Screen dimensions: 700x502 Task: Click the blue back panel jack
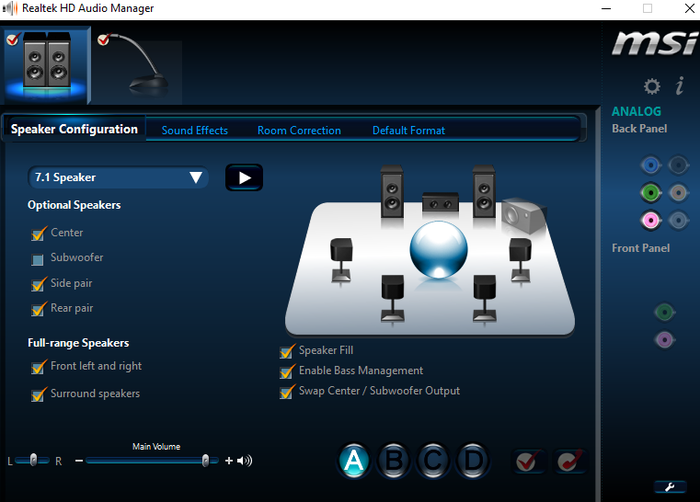(x=650, y=165)
